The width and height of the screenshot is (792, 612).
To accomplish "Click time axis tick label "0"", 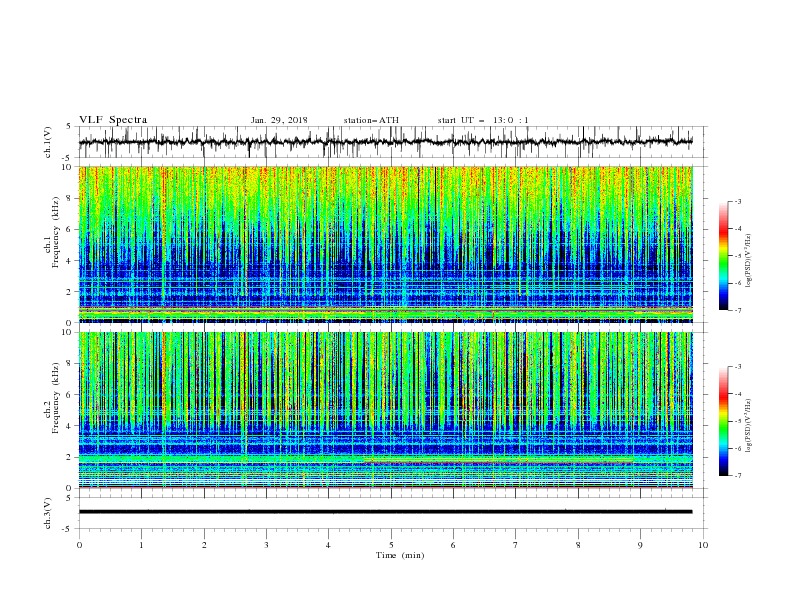I will click(x=79, y=545).
